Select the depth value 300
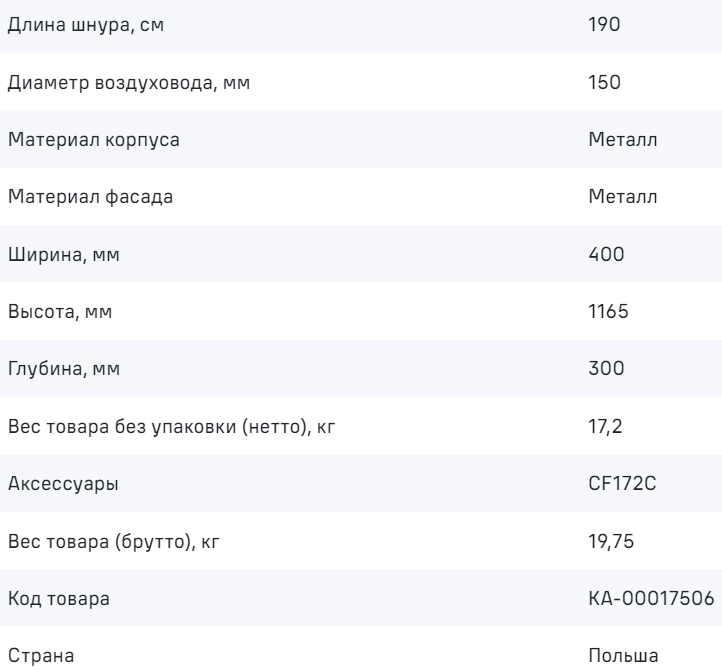The width and height of the screenshot is (722, 672). (x=607, y=370)
